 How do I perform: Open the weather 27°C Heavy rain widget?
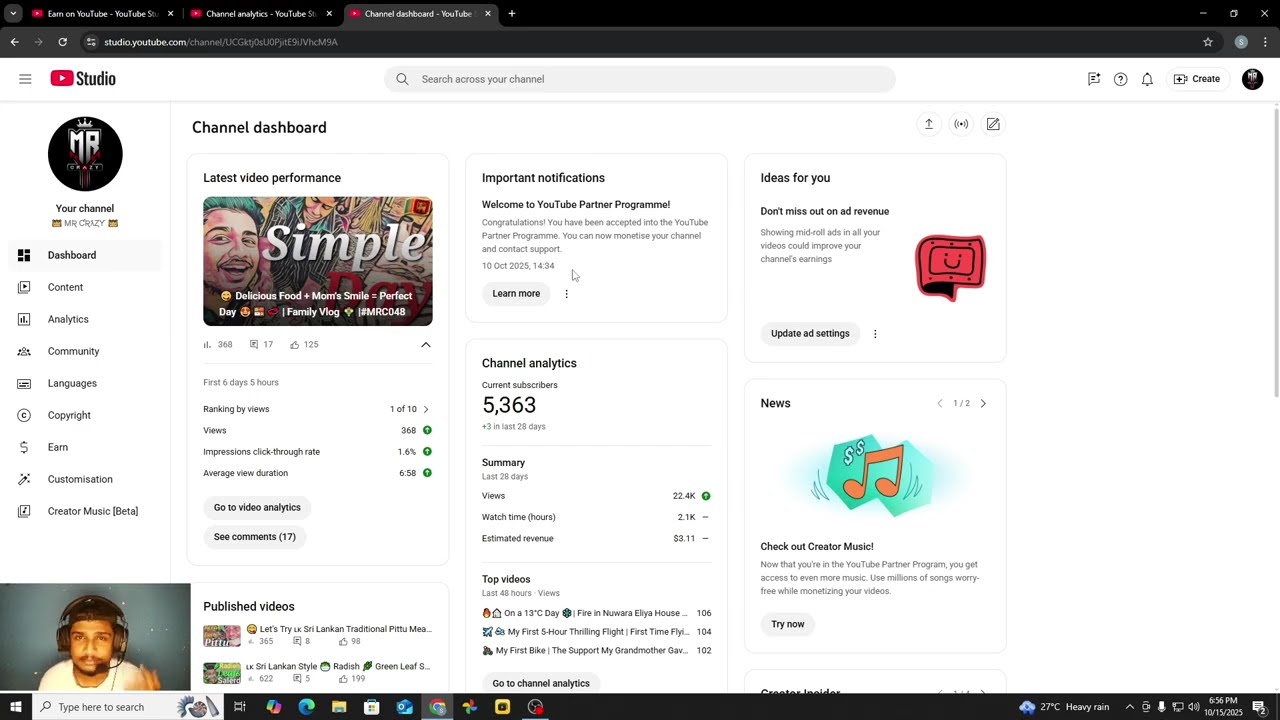click(x=1064, y=707)
